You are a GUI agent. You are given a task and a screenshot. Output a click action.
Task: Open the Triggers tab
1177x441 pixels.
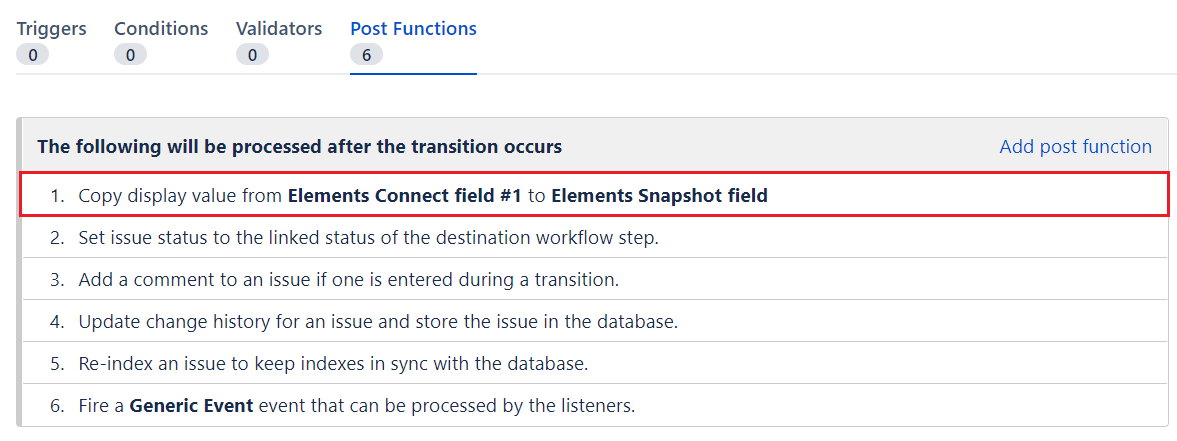pos(51,29)
